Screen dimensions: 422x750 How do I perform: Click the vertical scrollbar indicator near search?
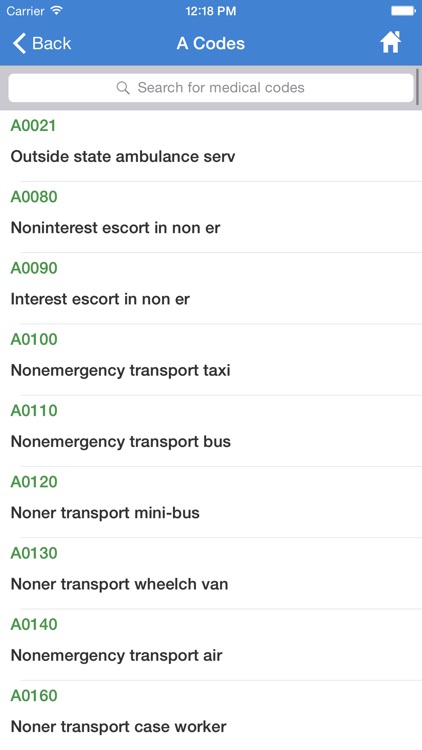point(418,87)
